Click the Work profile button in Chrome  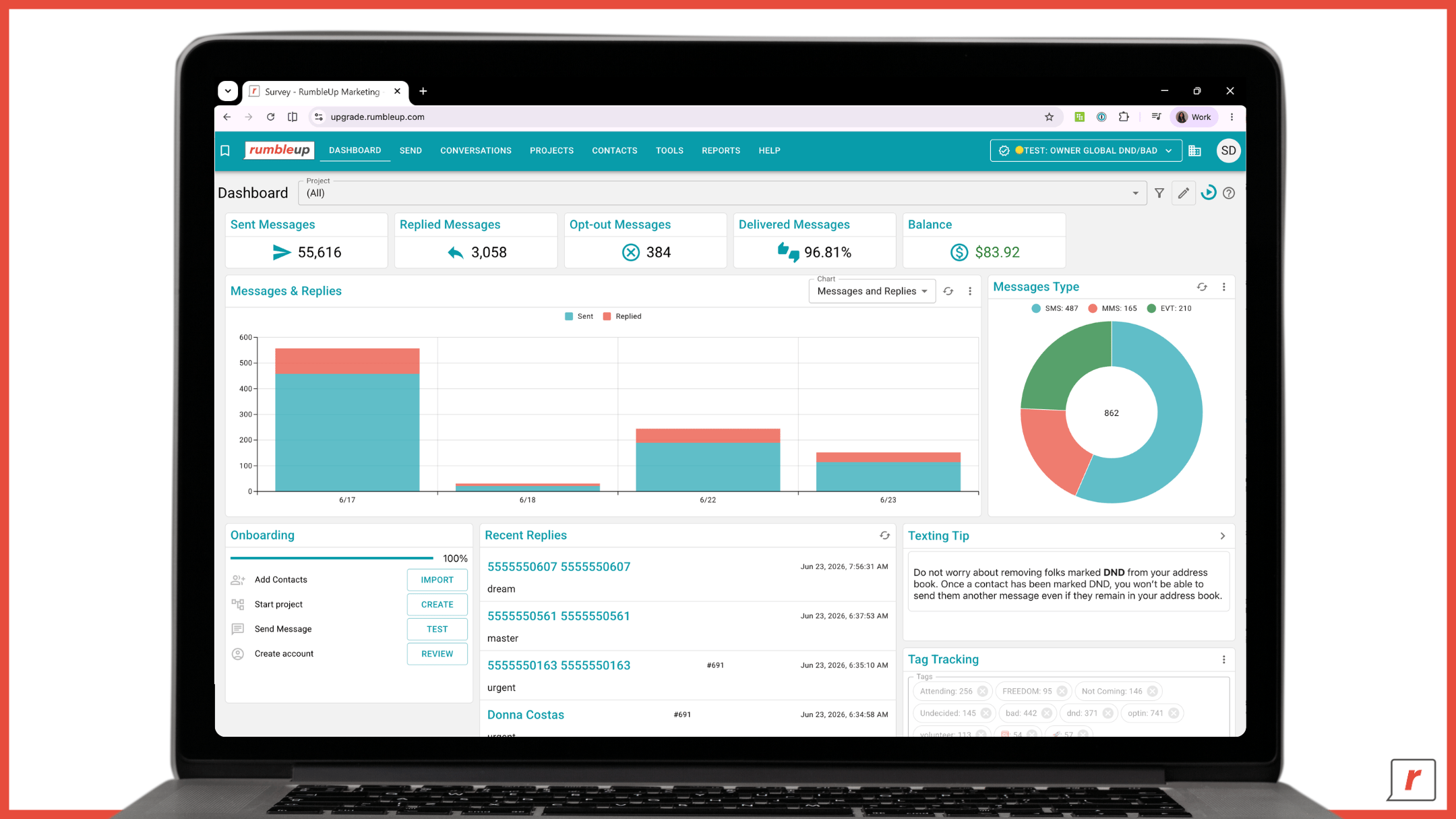pos(1194,117)
